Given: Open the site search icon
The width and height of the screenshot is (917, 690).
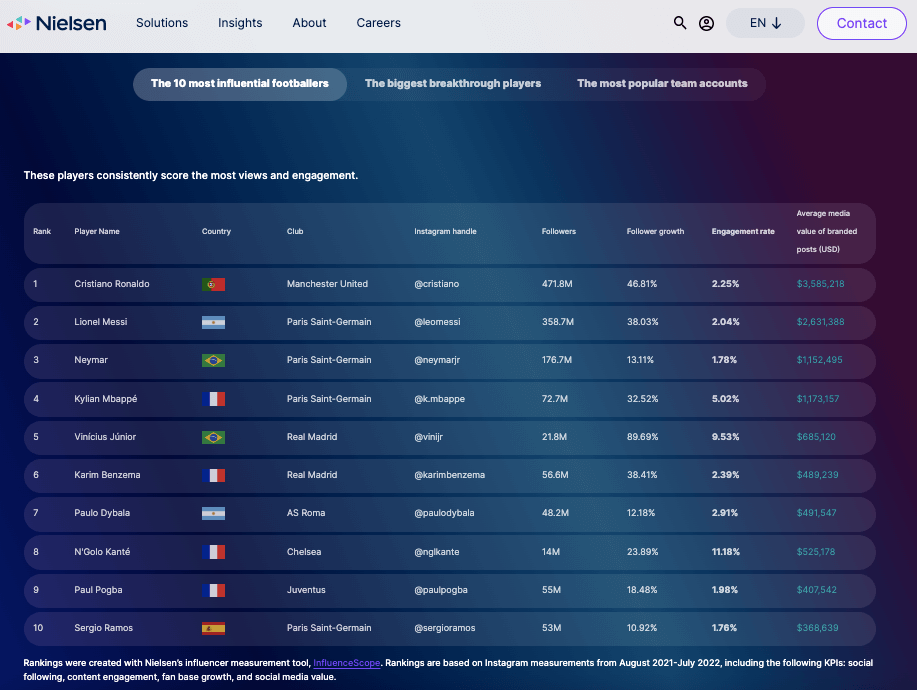Looking at the screenshot, I should click(680, 23).
